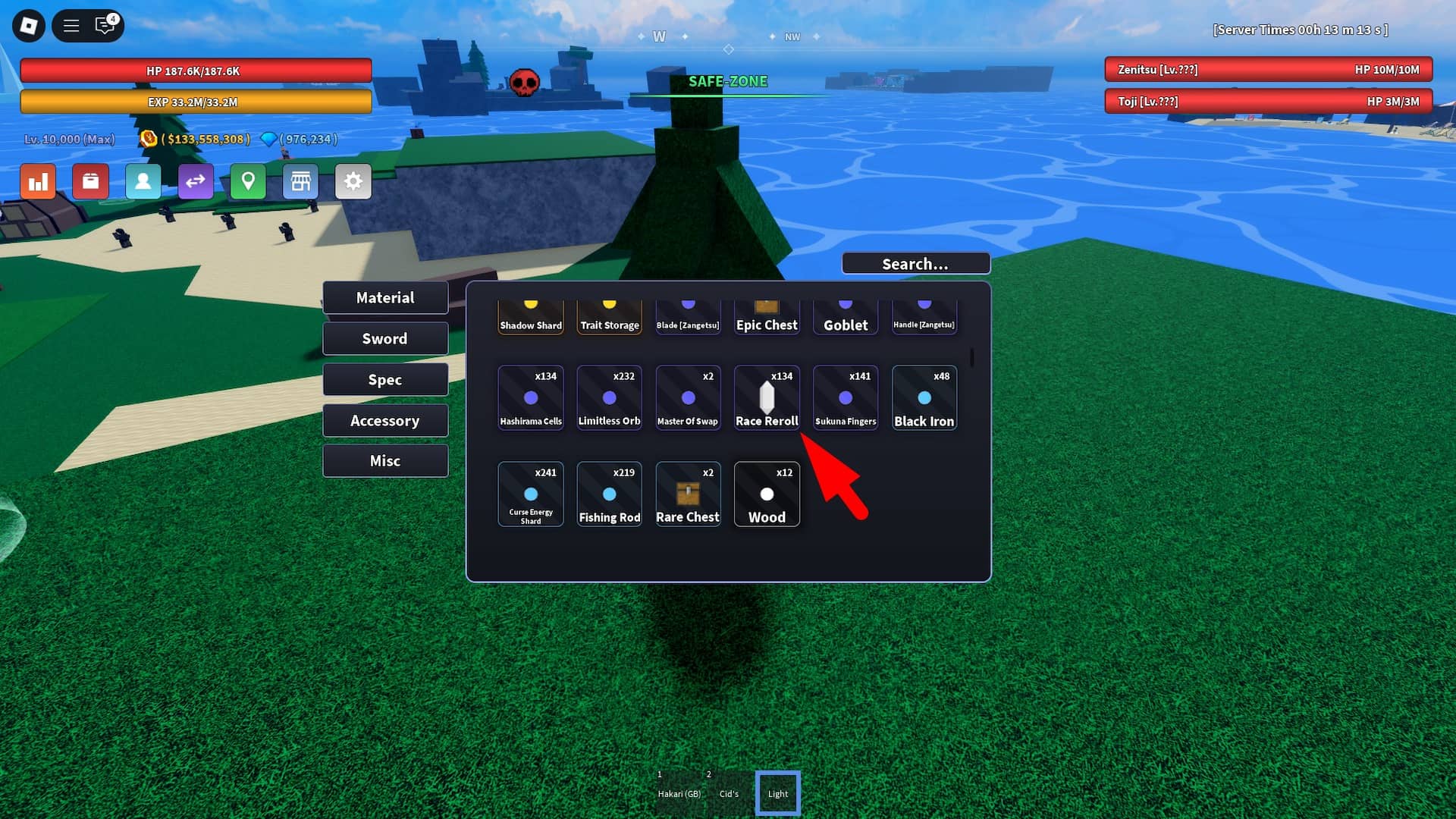Click the Search input field
The image size is (1456, 819).
pos(914,263)
